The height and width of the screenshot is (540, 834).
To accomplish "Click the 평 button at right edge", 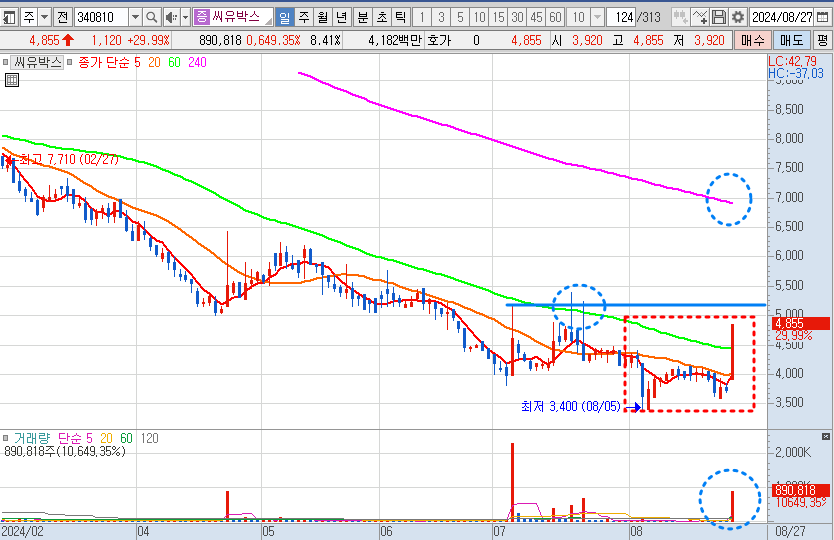I will pos(823,40).
